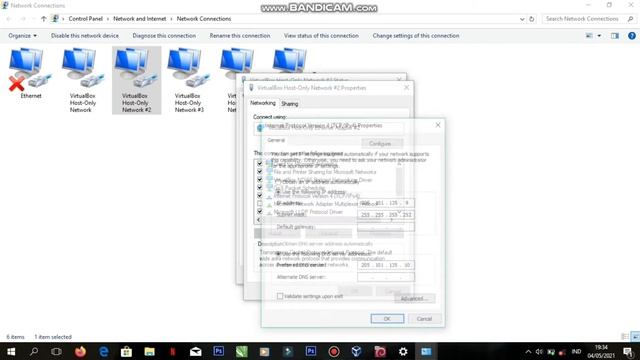
Task: Open taskbar search magnifier
Action: tap(34, 351)
